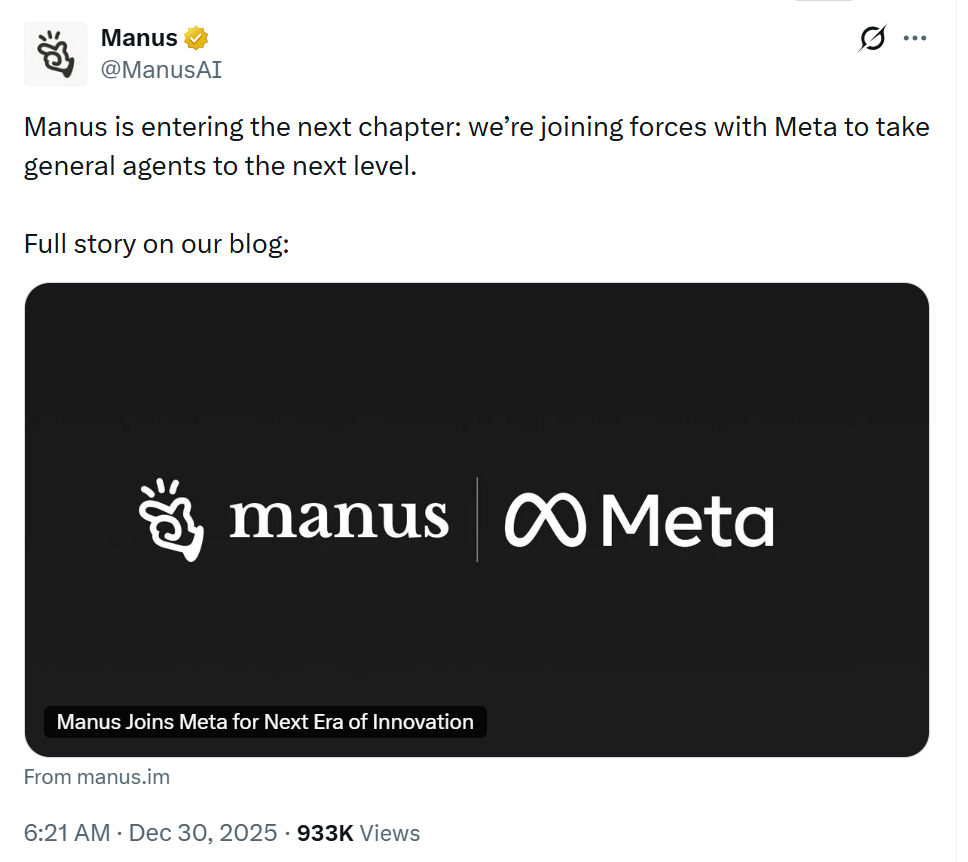Click the gold verified badge next to Manus

coord(198,37)
